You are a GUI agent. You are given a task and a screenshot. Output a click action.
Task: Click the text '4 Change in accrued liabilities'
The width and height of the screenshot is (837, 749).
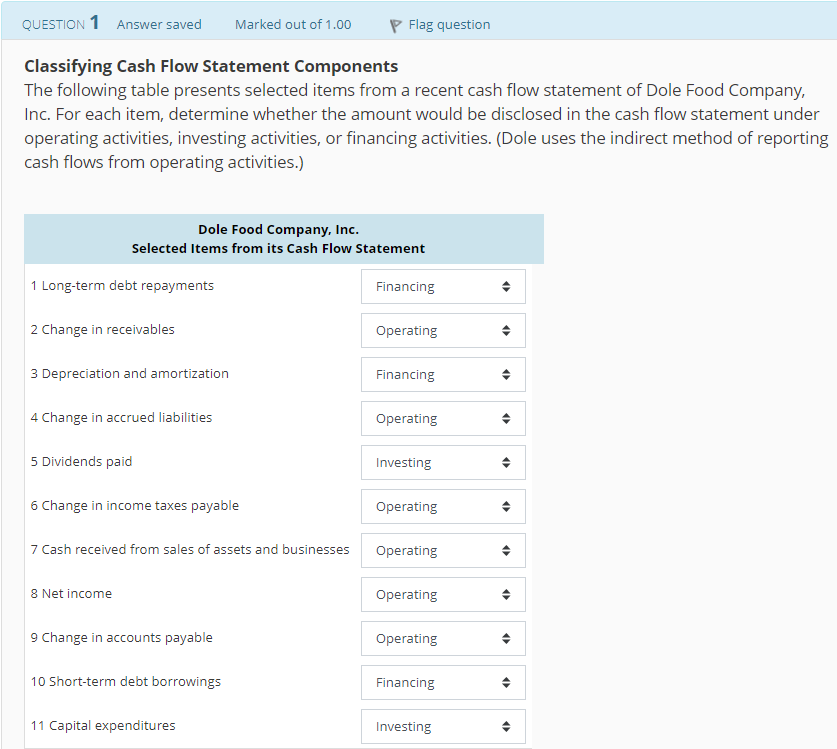(121, 417)
